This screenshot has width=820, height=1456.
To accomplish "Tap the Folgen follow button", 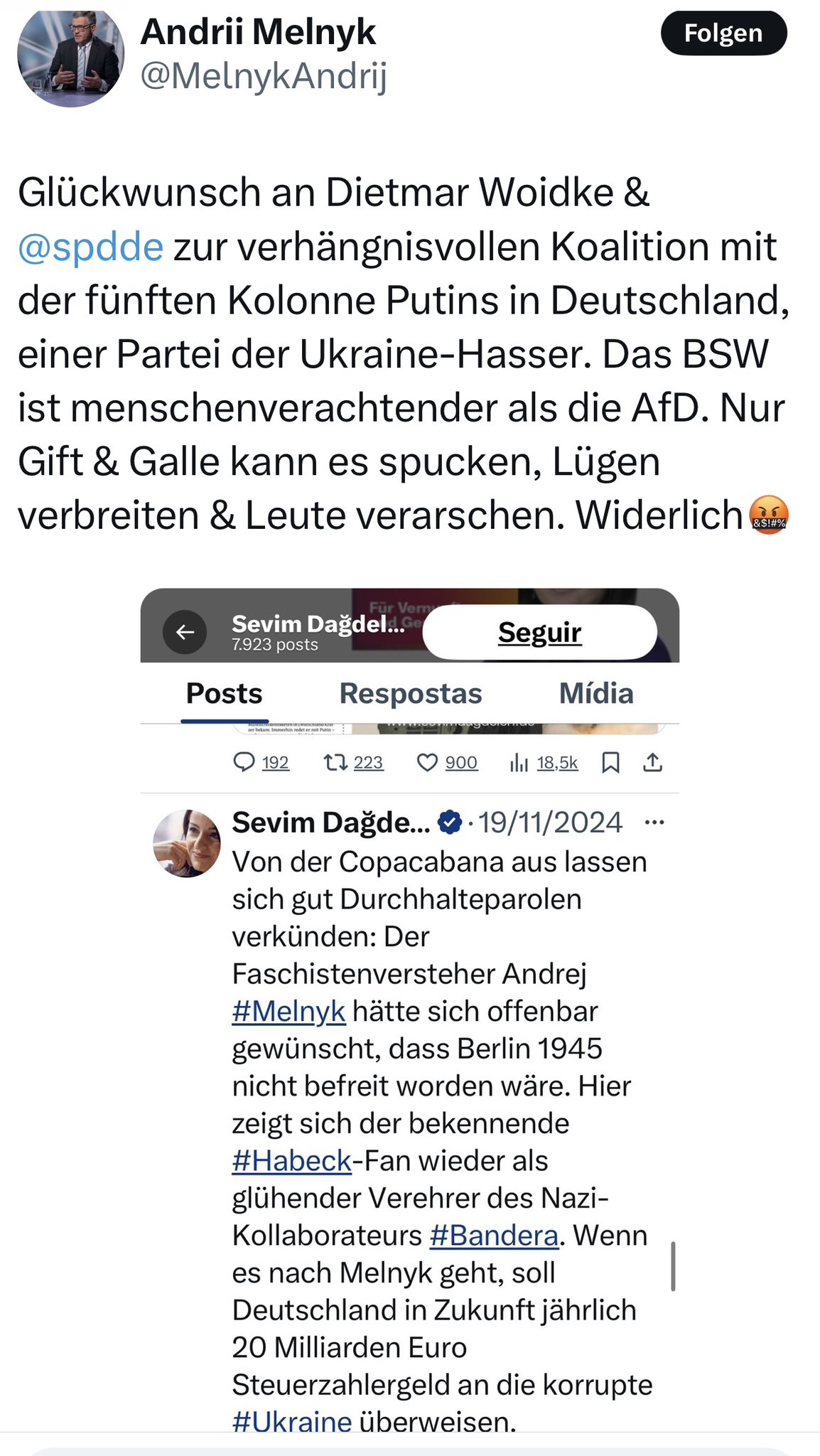I will [x=723, y=33].
